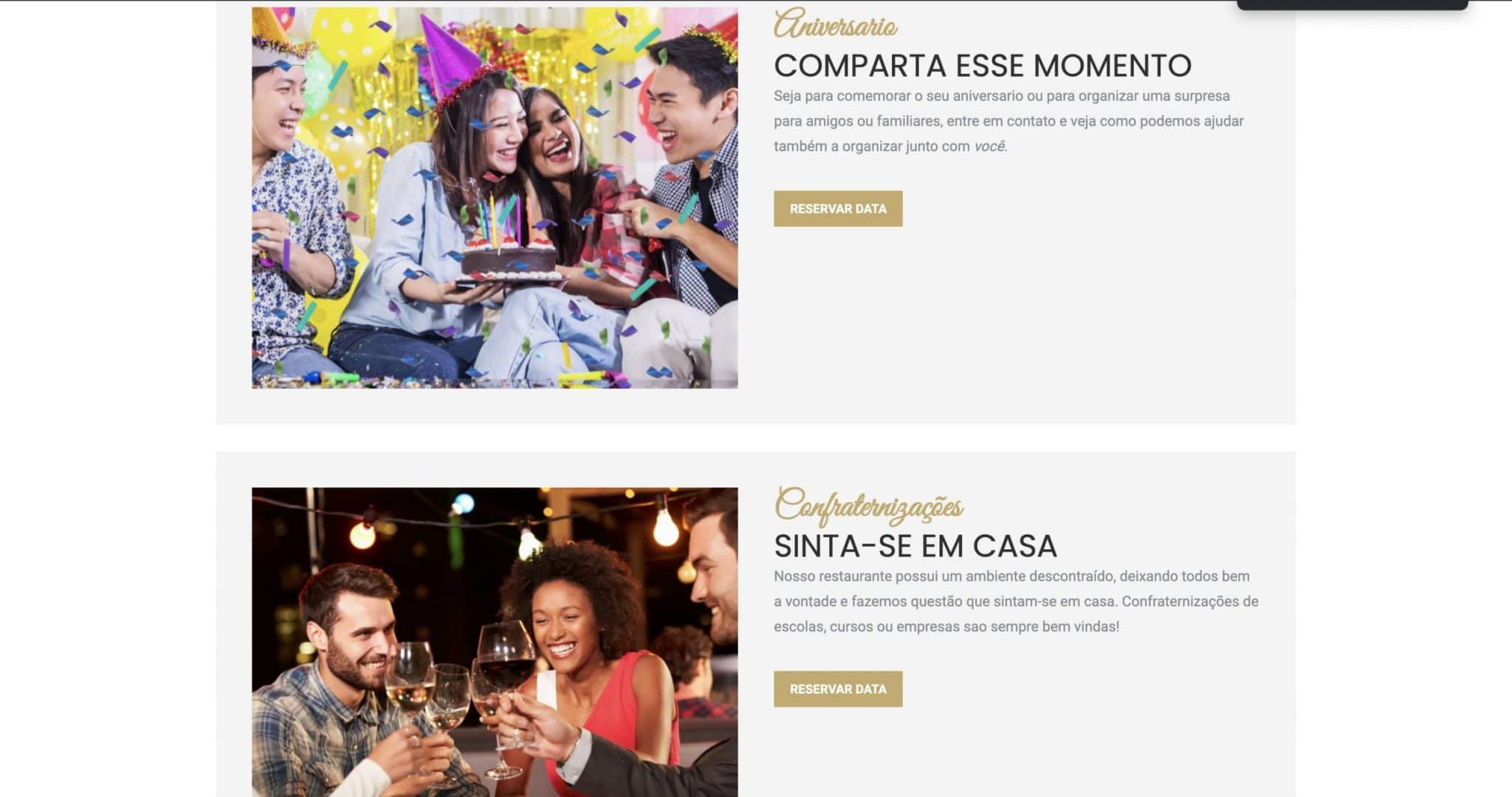Open the birthday party photo with cake
The image size is (1512, 797).
[495, 198]
